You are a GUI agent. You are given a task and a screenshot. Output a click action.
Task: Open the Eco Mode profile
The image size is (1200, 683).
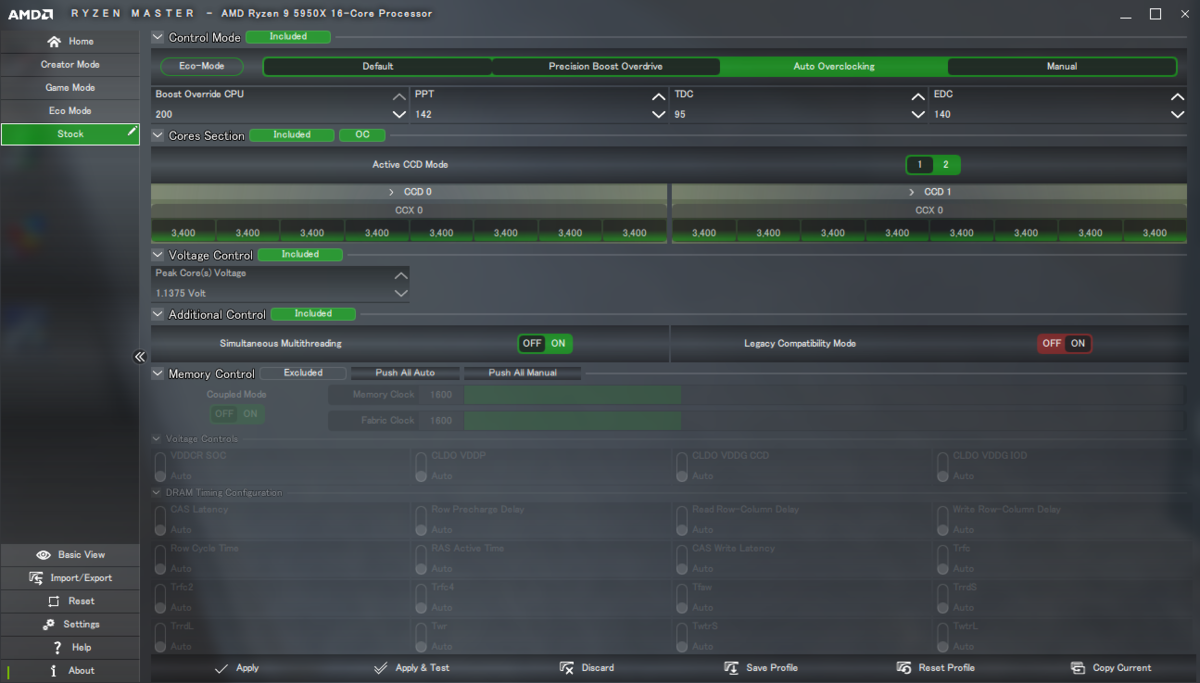coord(70,110)
